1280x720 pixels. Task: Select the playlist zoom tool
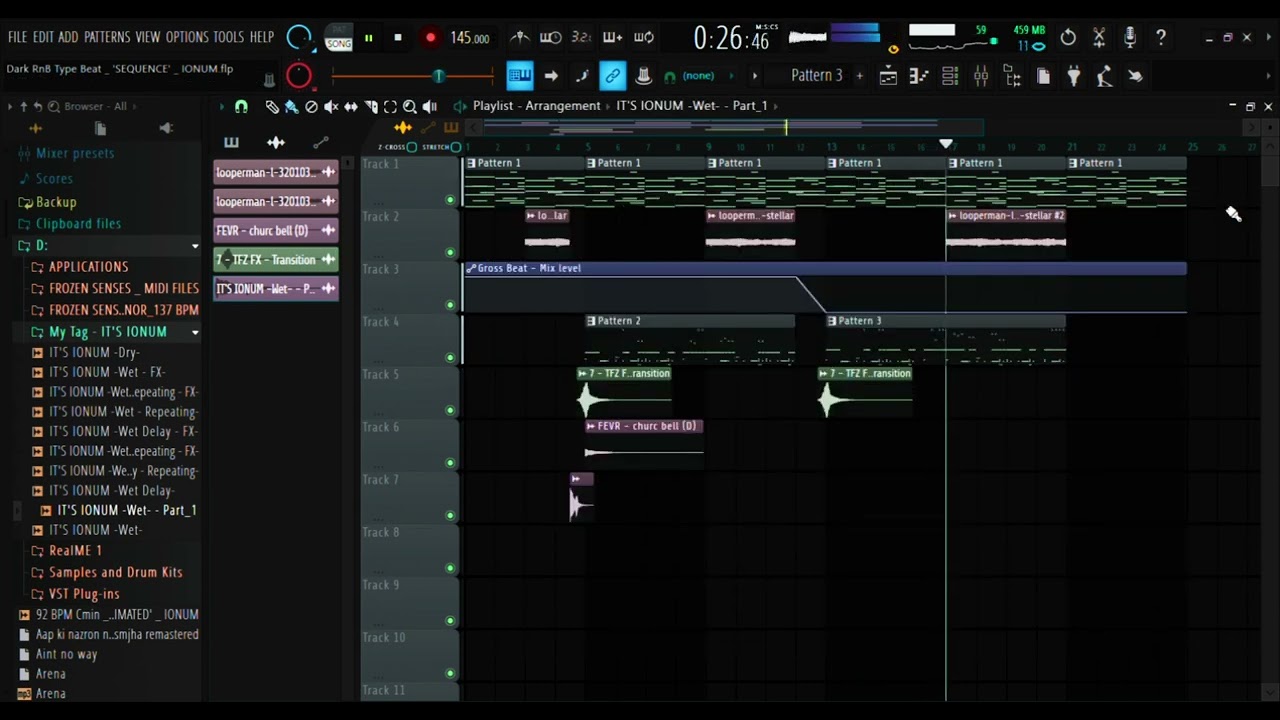pos(410,106)
